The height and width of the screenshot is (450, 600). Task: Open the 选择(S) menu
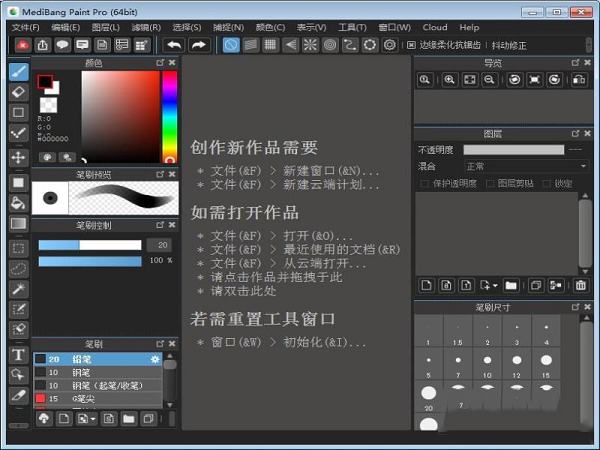(x=186, y=28)
